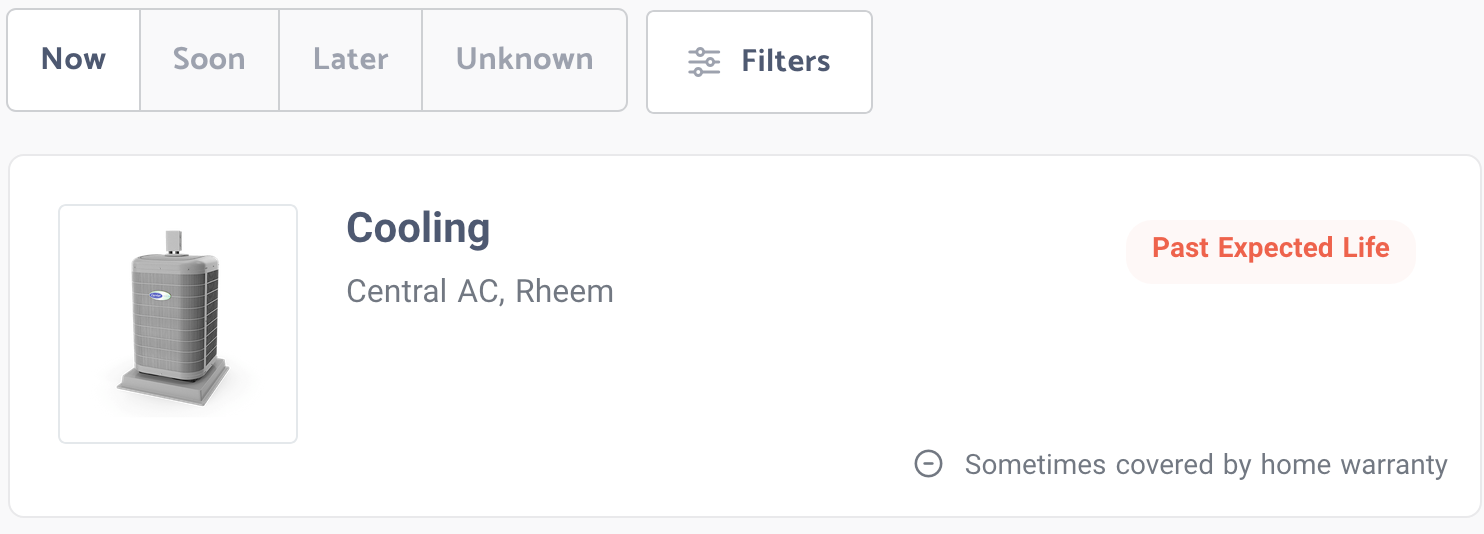This screenshot has height=534, width=1484.
Task: Click the Rheem brand name
Action: [x=564, y=292]
